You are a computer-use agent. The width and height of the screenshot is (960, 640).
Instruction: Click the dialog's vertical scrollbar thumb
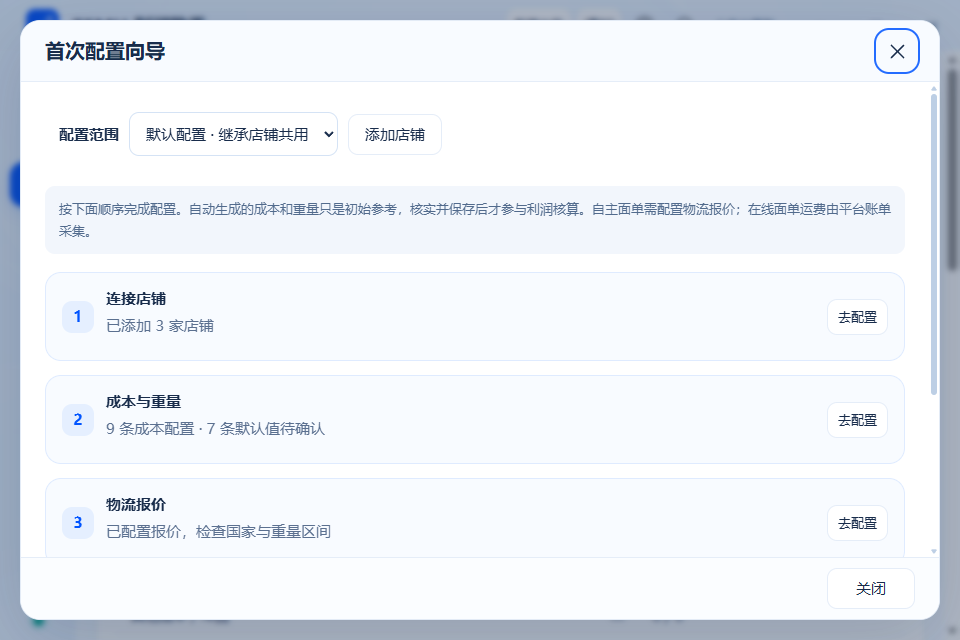934,245
